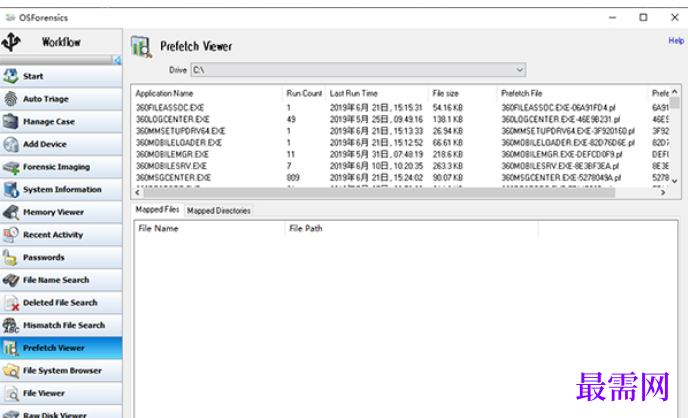Select the System Information icon
Screen dimensions: 688x418
tap(11, 189)
